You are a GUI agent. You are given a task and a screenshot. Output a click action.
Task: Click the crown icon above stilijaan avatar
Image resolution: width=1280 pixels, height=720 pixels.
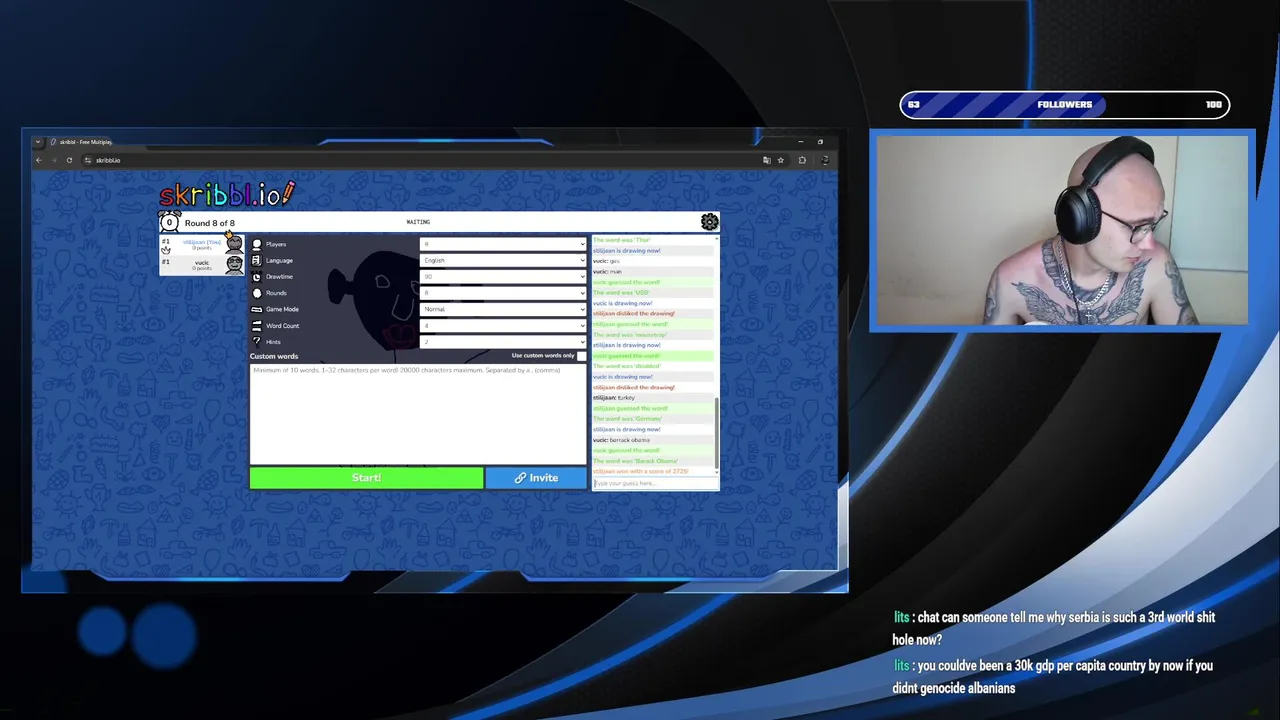229,236
